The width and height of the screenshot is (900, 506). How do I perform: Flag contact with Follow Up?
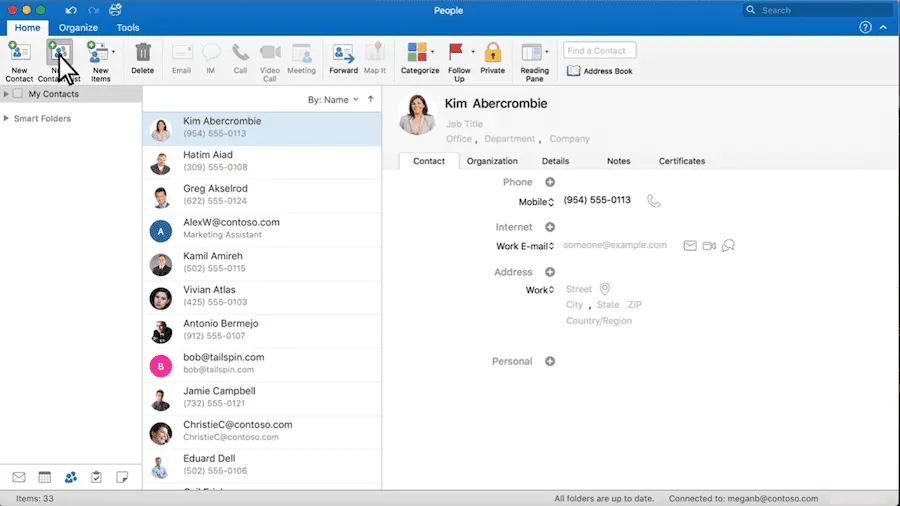[457, 62]
